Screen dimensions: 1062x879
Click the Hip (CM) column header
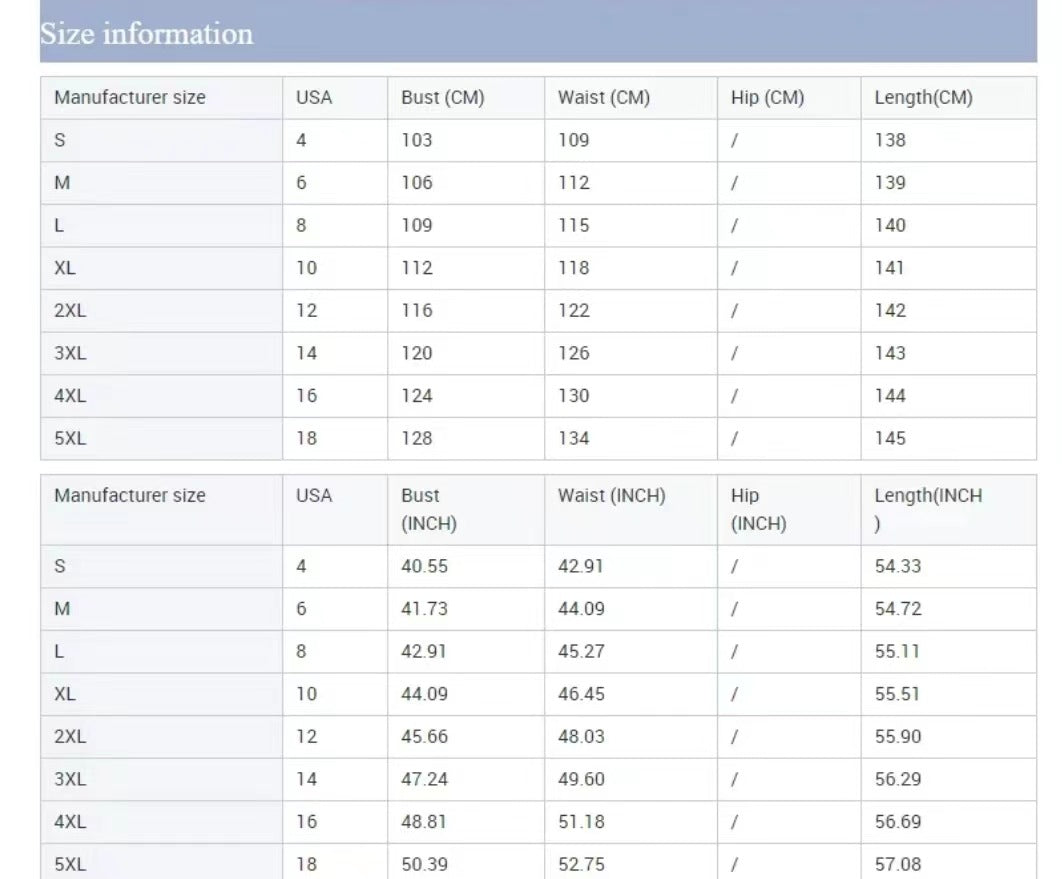point(767,98)
